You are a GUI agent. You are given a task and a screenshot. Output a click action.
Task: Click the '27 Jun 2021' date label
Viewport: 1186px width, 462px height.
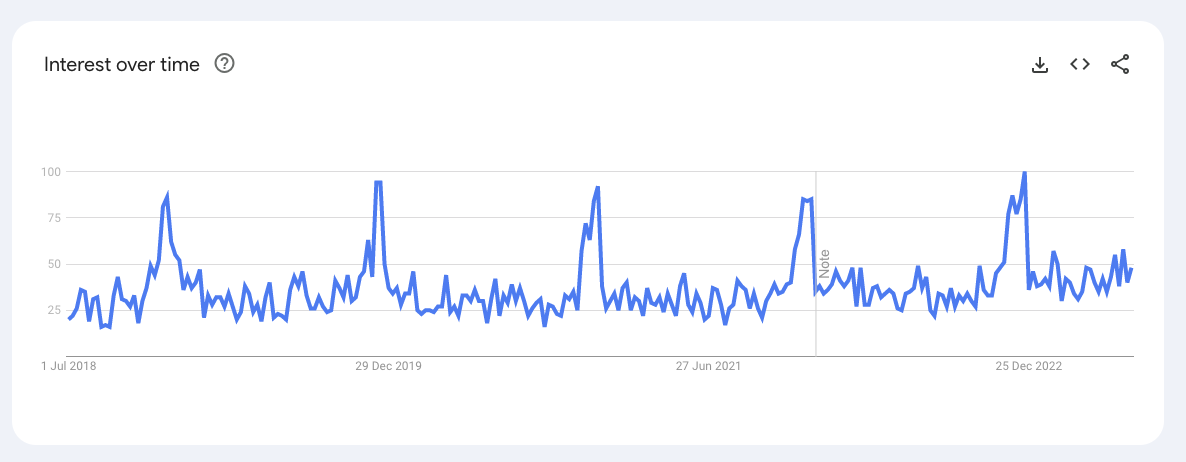[709, 366]
